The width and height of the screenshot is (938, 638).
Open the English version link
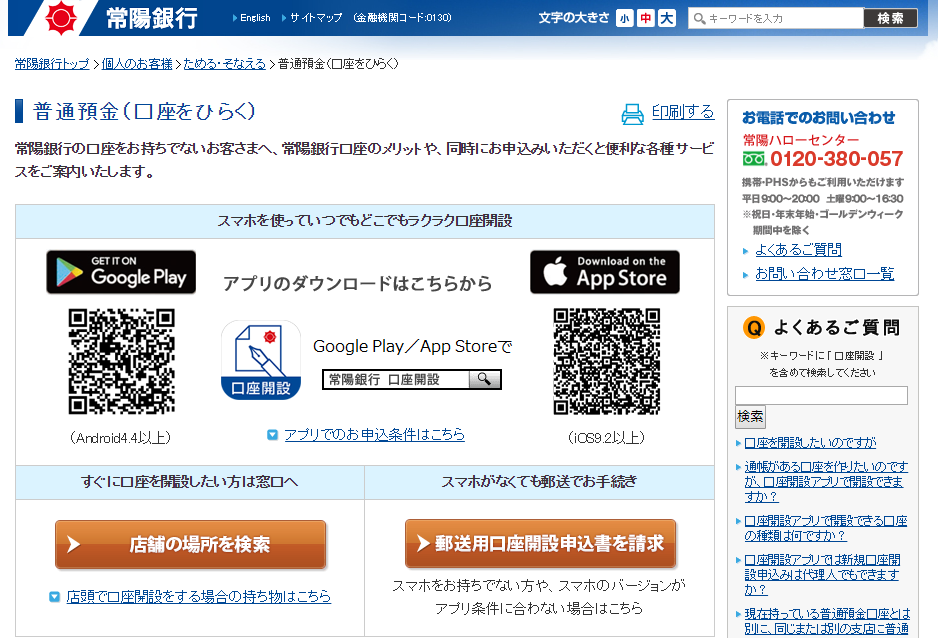tap(255, 18)
